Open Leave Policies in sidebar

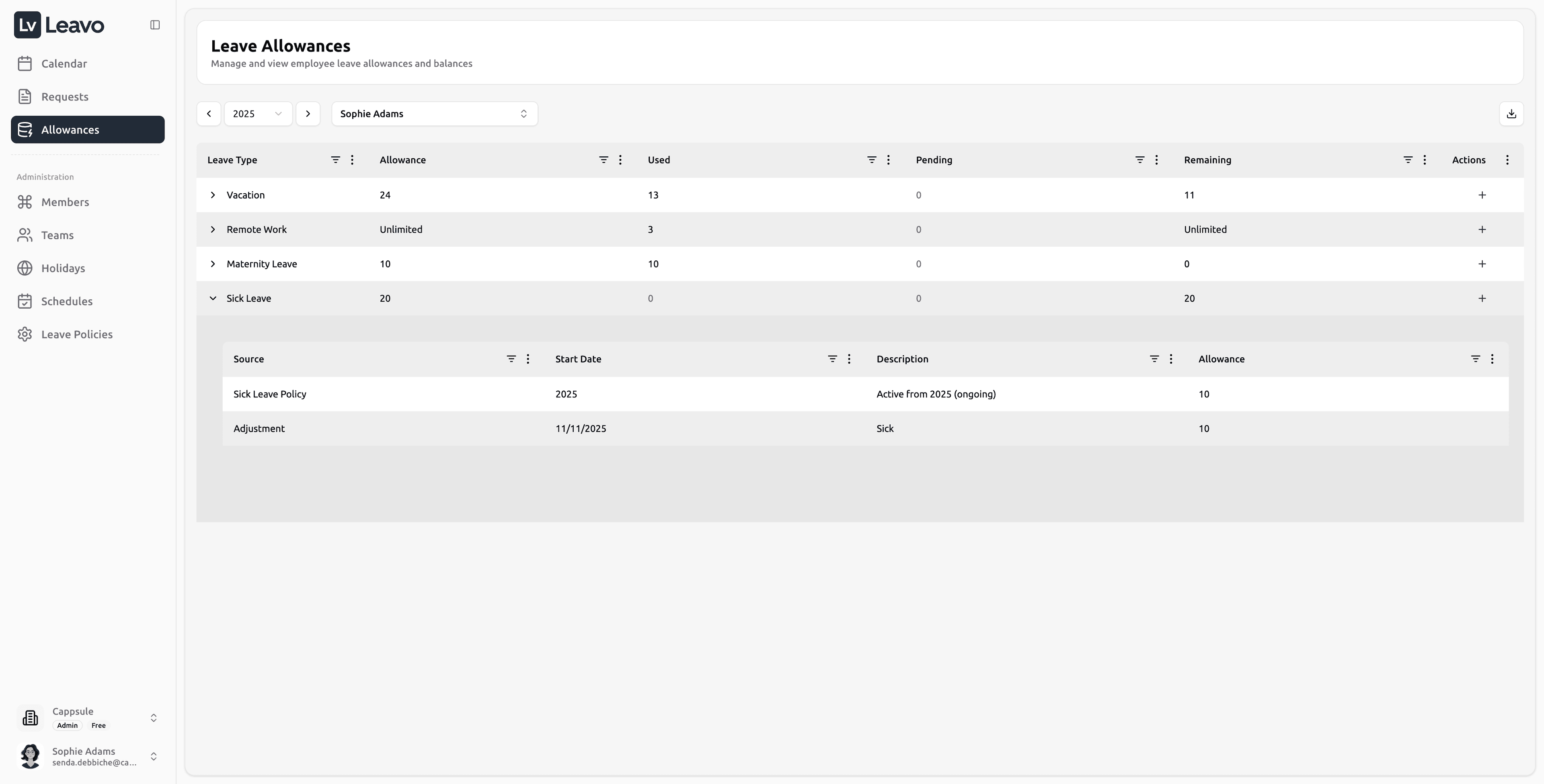point(77,334)
